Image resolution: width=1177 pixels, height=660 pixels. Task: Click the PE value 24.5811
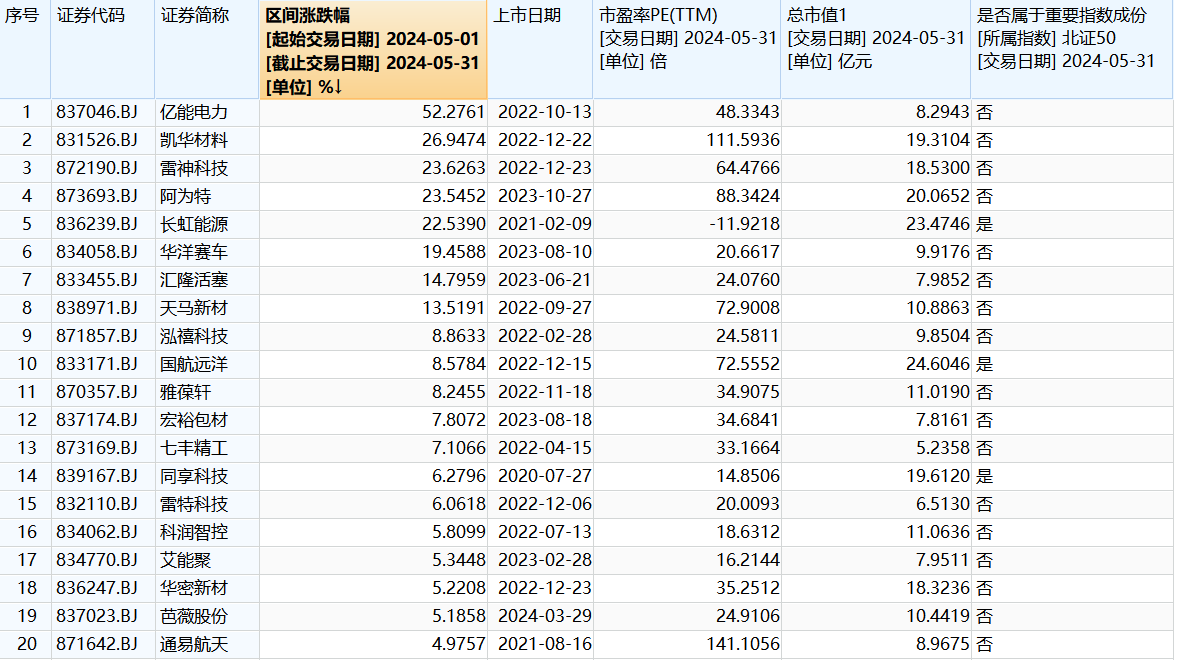[748, 336]
